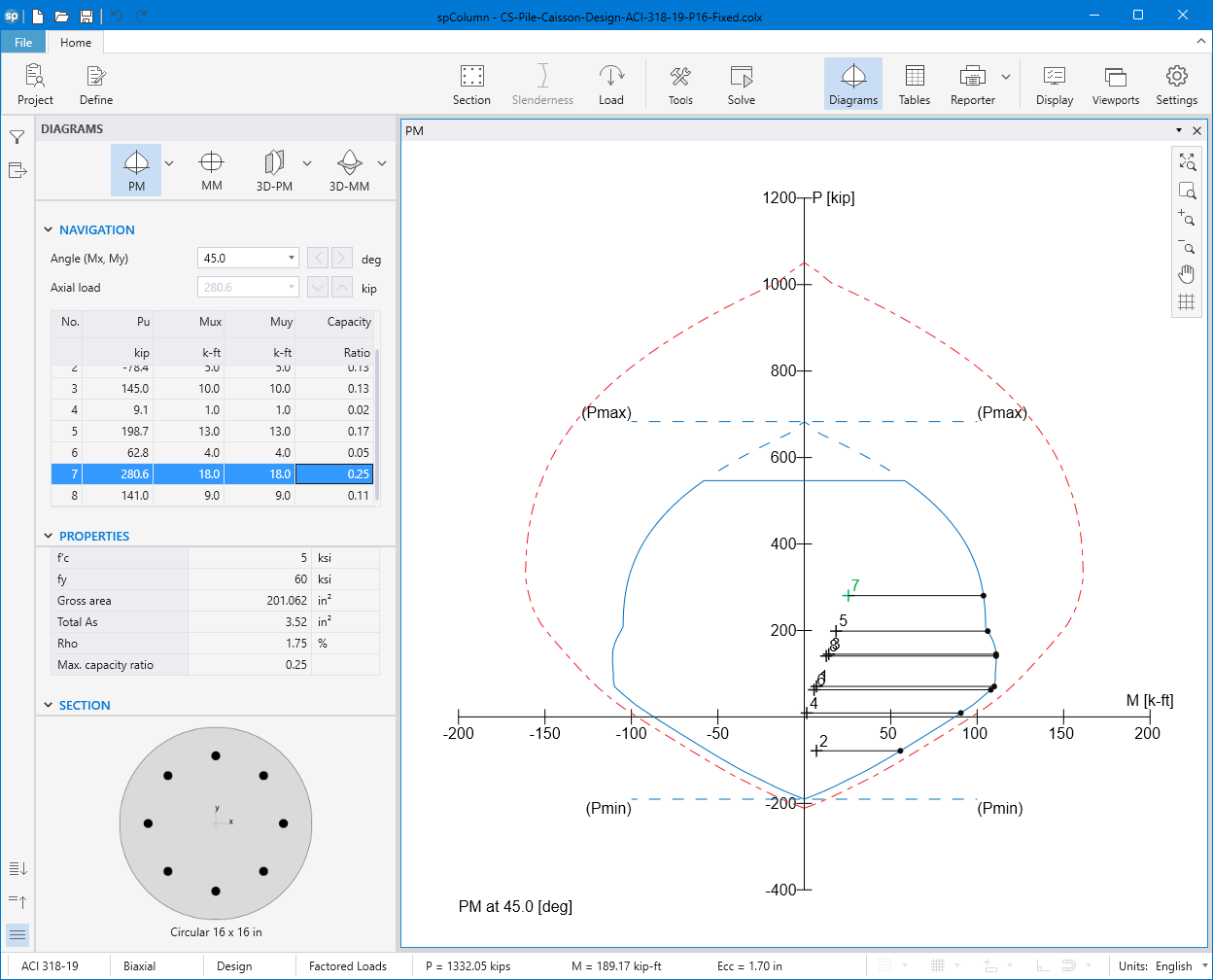Click the Capacity Ratio column header
The height and width of the screenshot is (980, 1213).
(334, 337)
